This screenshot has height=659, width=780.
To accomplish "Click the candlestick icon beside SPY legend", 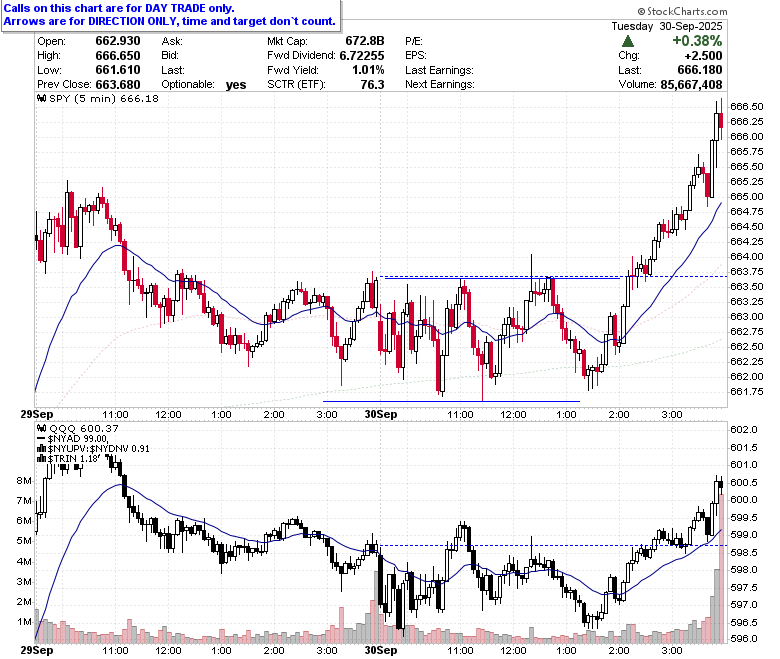I will [x=42, y=98].
